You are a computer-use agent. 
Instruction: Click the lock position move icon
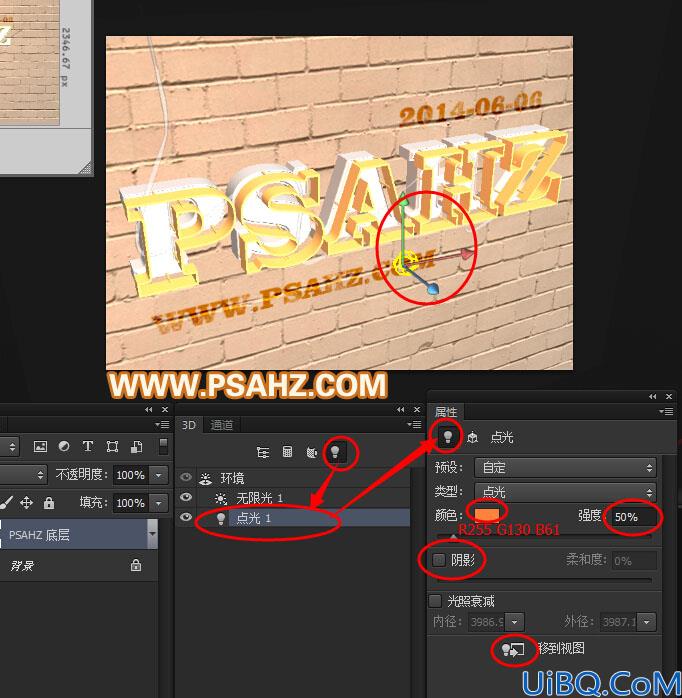[26, 503]
